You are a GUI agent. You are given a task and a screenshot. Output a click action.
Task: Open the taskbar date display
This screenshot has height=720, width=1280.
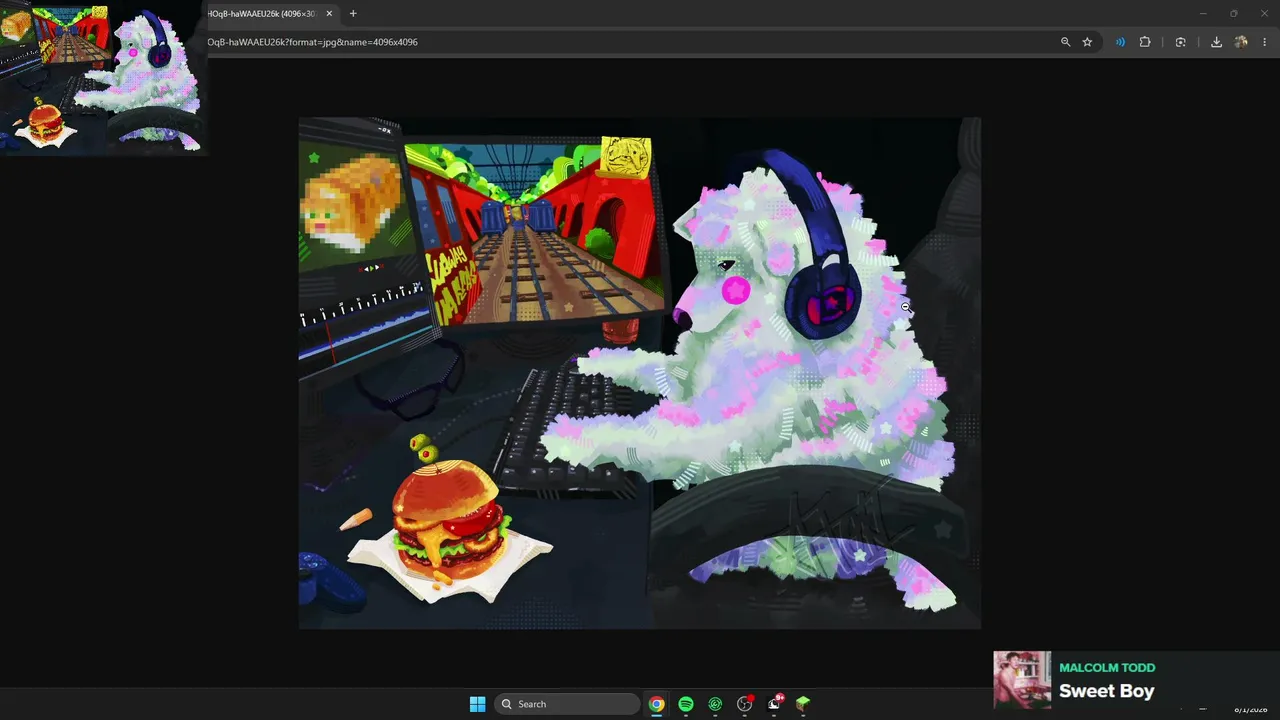(1251, 709)
